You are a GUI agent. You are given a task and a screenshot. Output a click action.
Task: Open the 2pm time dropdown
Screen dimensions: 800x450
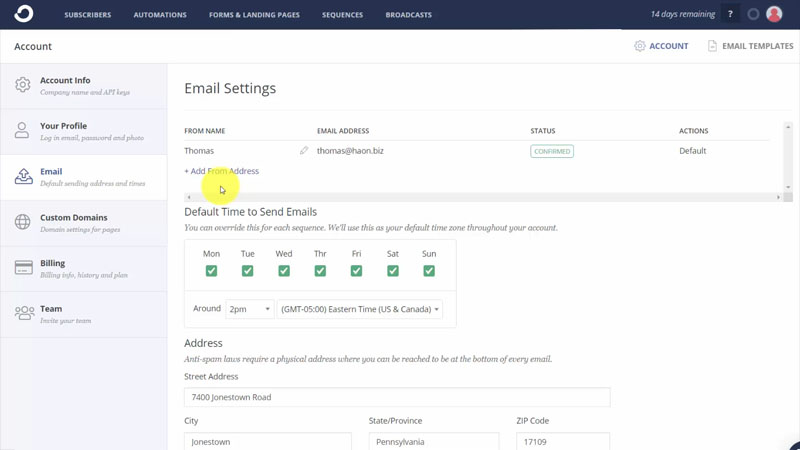click(x=249, y=310)
